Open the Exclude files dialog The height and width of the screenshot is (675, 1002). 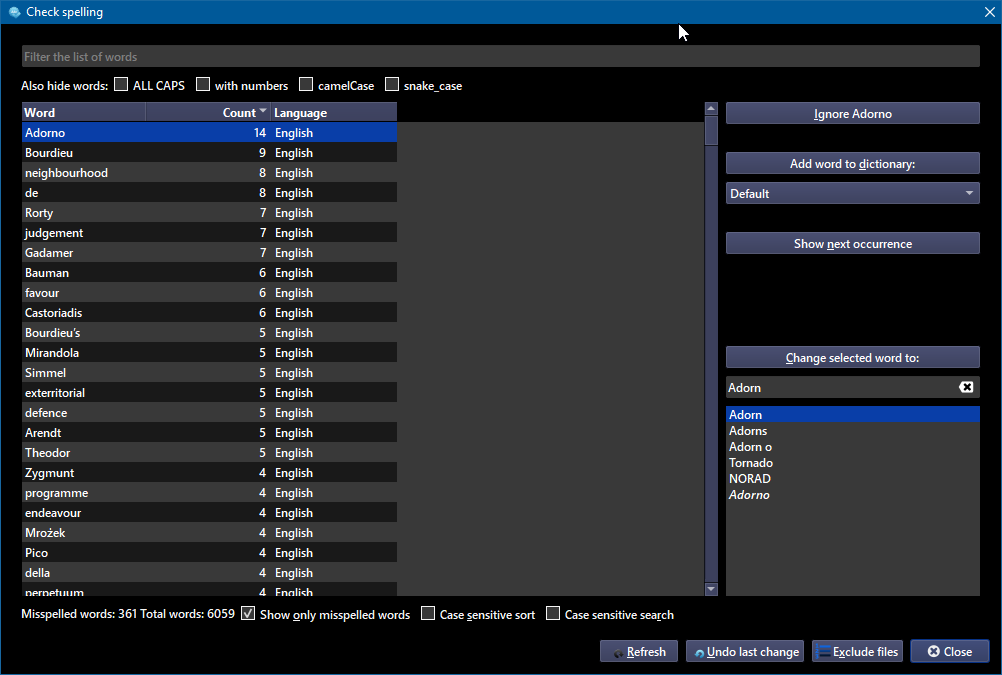point(858,651)
